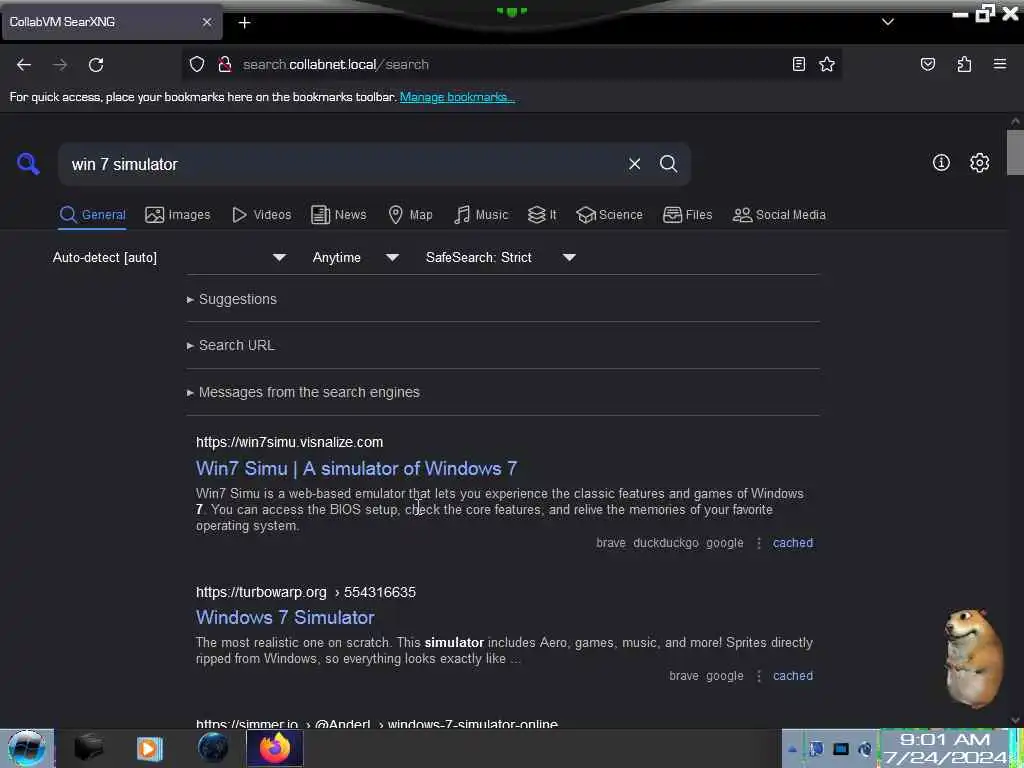Viewport: 1024px width, 768px height.
Task: Expand Messages from the search engines
Action: (x=303, y=392)
